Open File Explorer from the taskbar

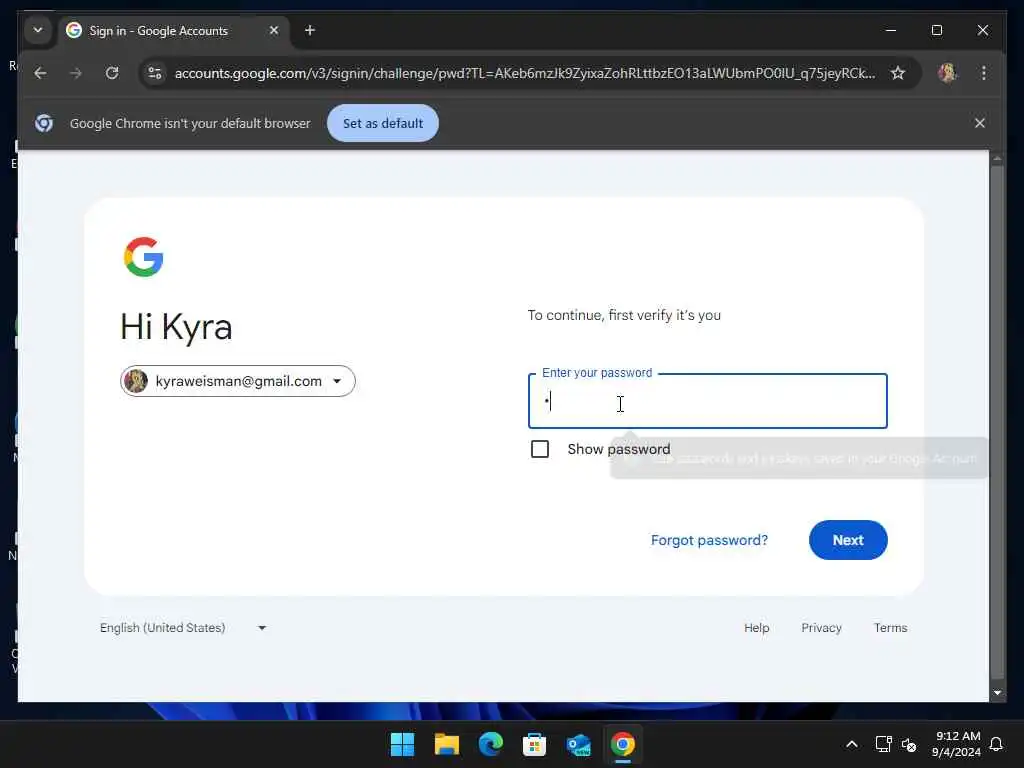pyautogui.click(x=447, y=744)
